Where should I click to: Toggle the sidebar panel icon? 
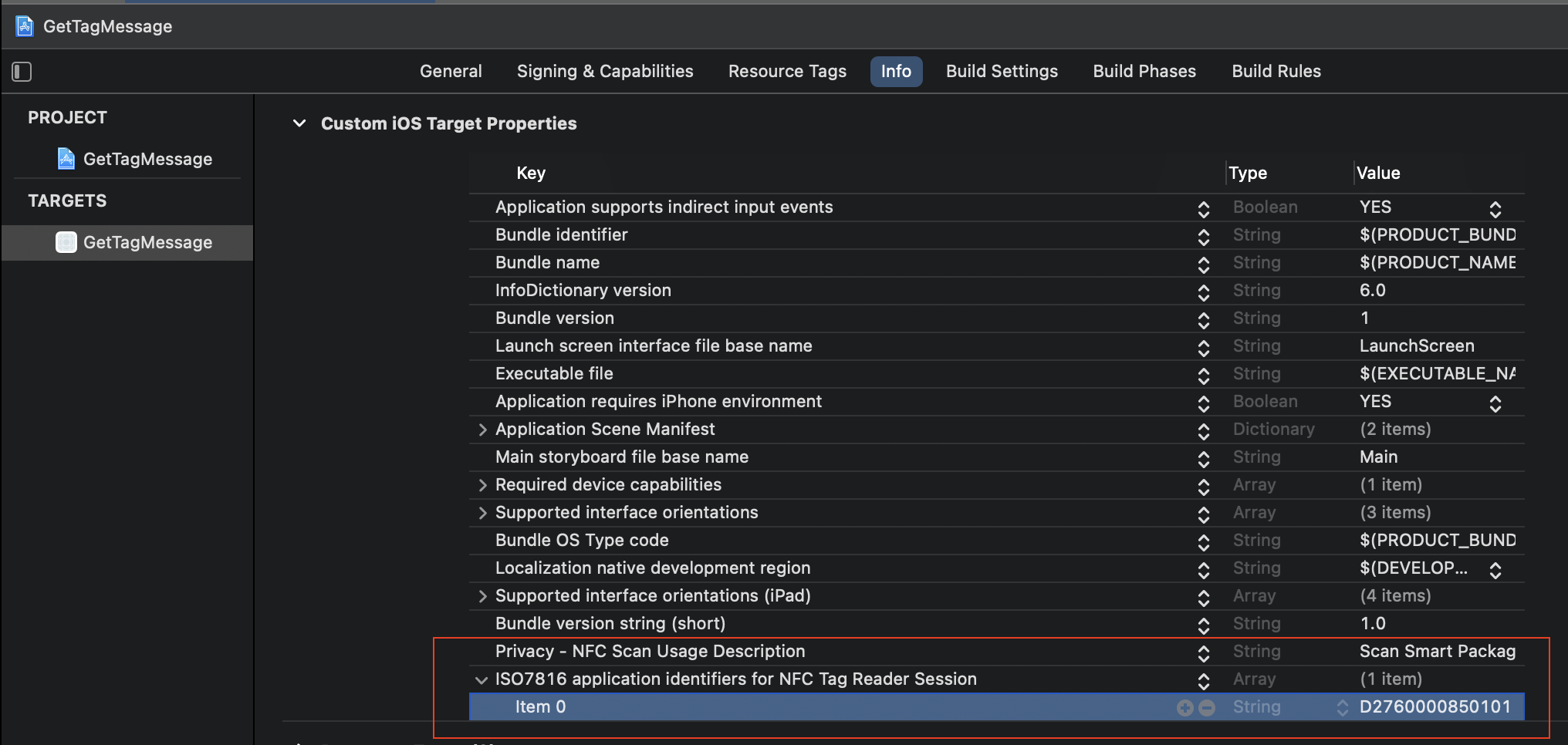pos(22,72)
